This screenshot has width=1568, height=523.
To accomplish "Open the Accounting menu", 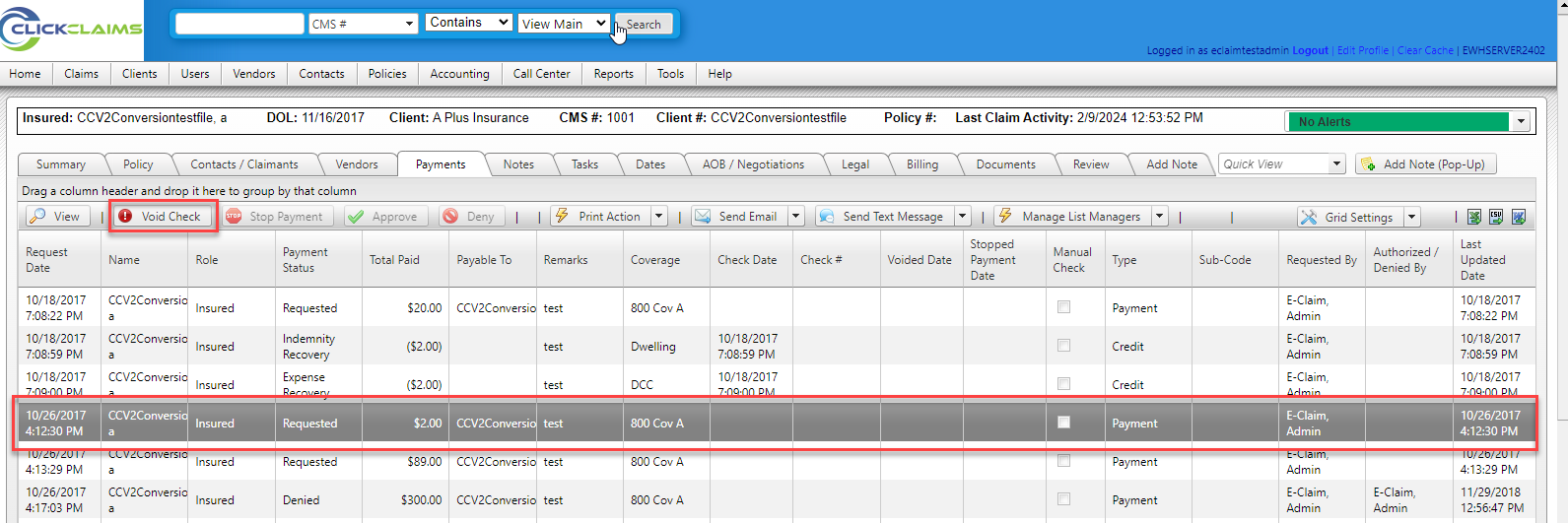I will click(x=459, y=74).
